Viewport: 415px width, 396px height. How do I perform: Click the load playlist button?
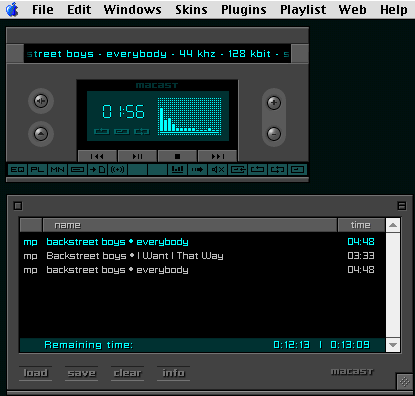[35, 373]
